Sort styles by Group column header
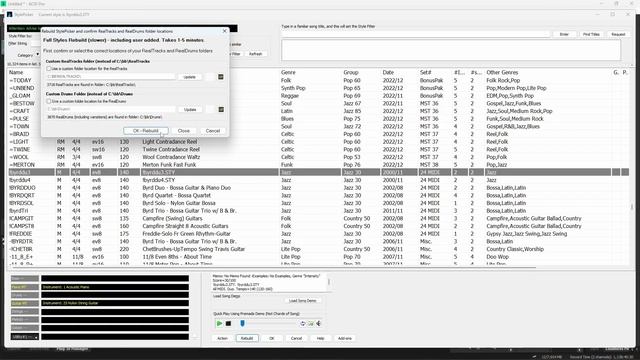Image resolution: width=640 pixels, height=360 pixels. (351, 72)
